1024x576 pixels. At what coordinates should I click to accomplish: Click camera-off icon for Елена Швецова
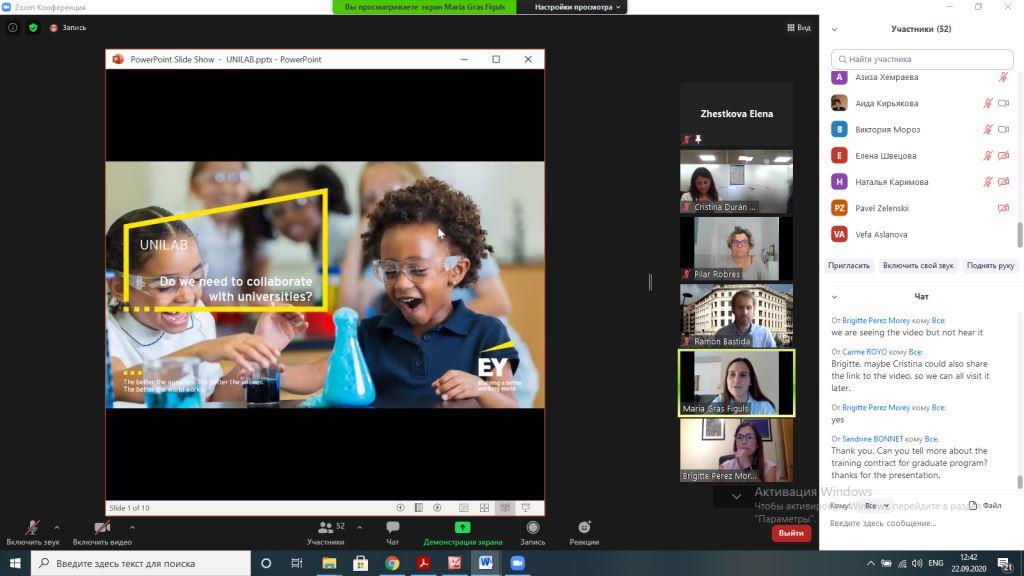[x=1004, y=155]
